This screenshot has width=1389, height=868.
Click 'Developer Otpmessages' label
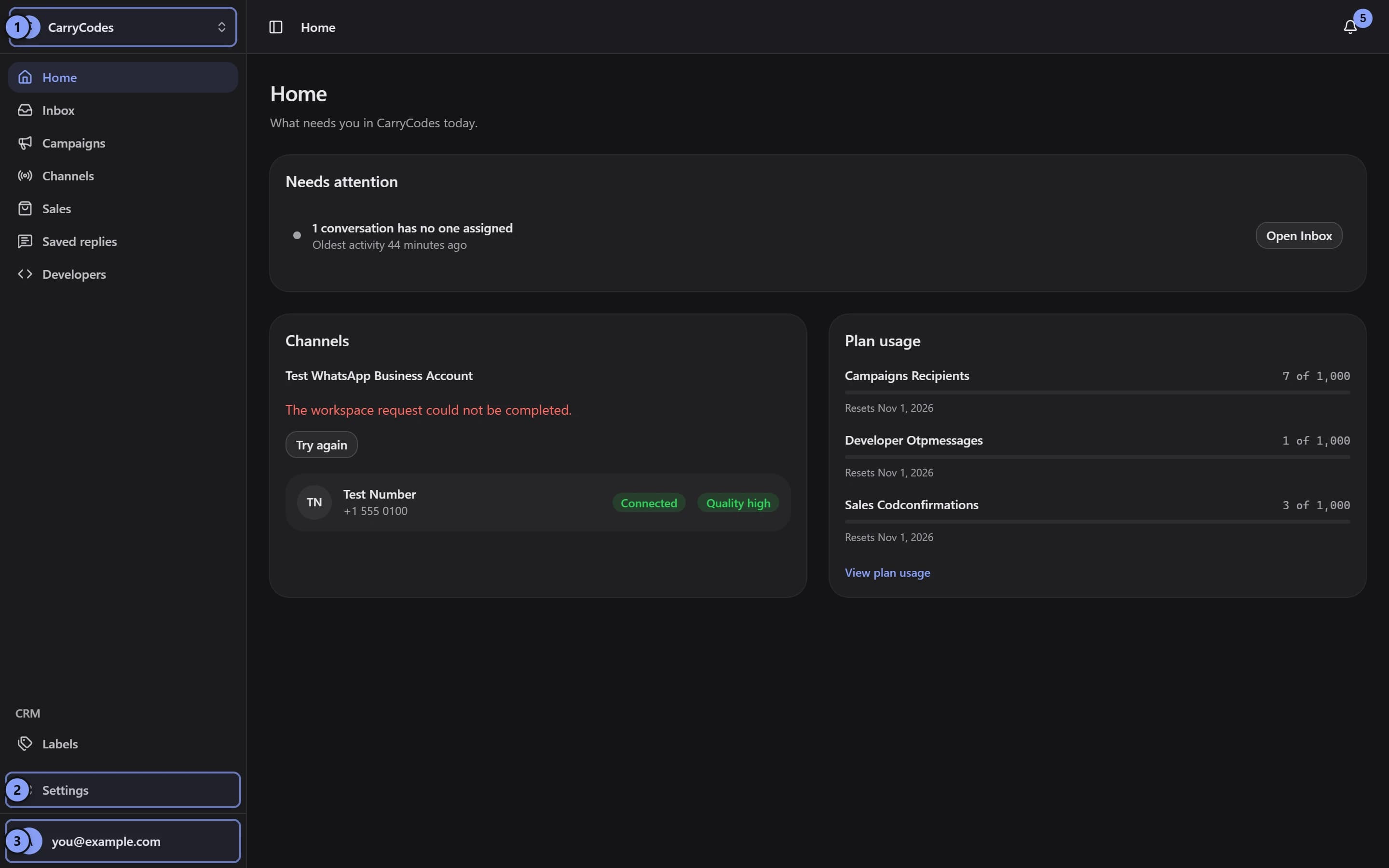pyautogui.click(x=913, y=440)
